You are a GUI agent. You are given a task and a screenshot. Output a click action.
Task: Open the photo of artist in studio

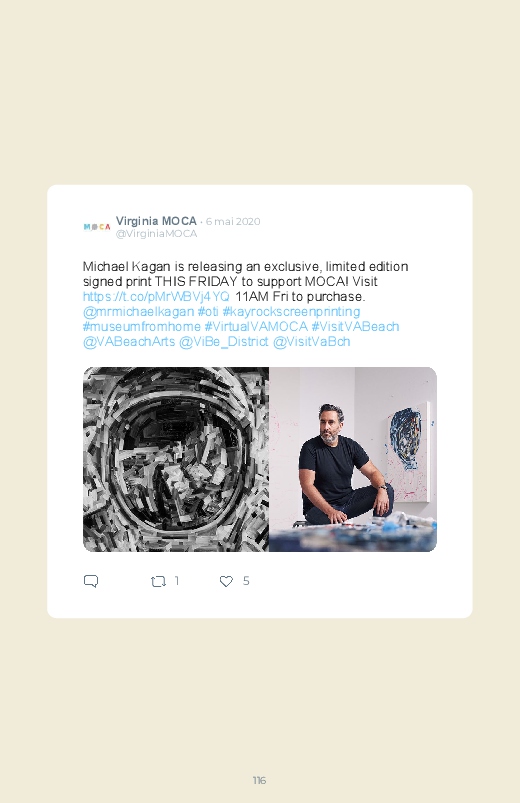[x=353, y=459]
